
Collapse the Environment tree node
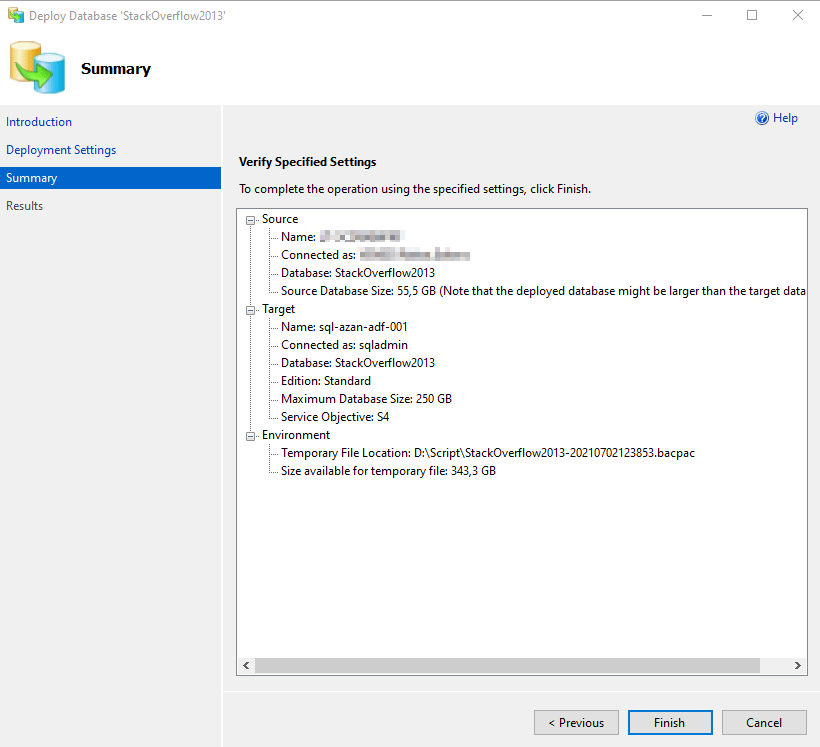tap(250, 435)
